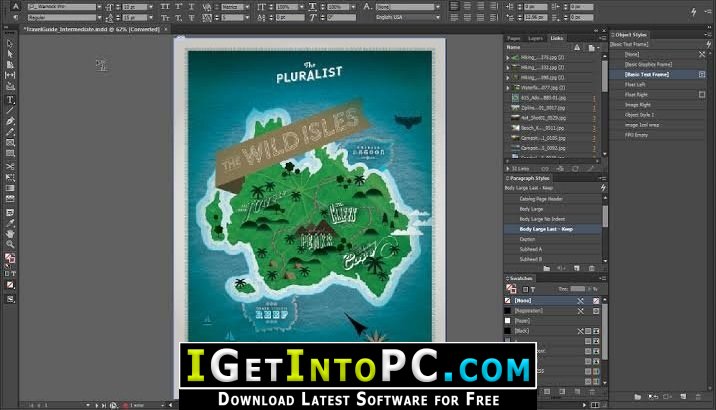Select the Line tool
The width and height of the screenshot is (716, 410).
[x=10, y=110]
